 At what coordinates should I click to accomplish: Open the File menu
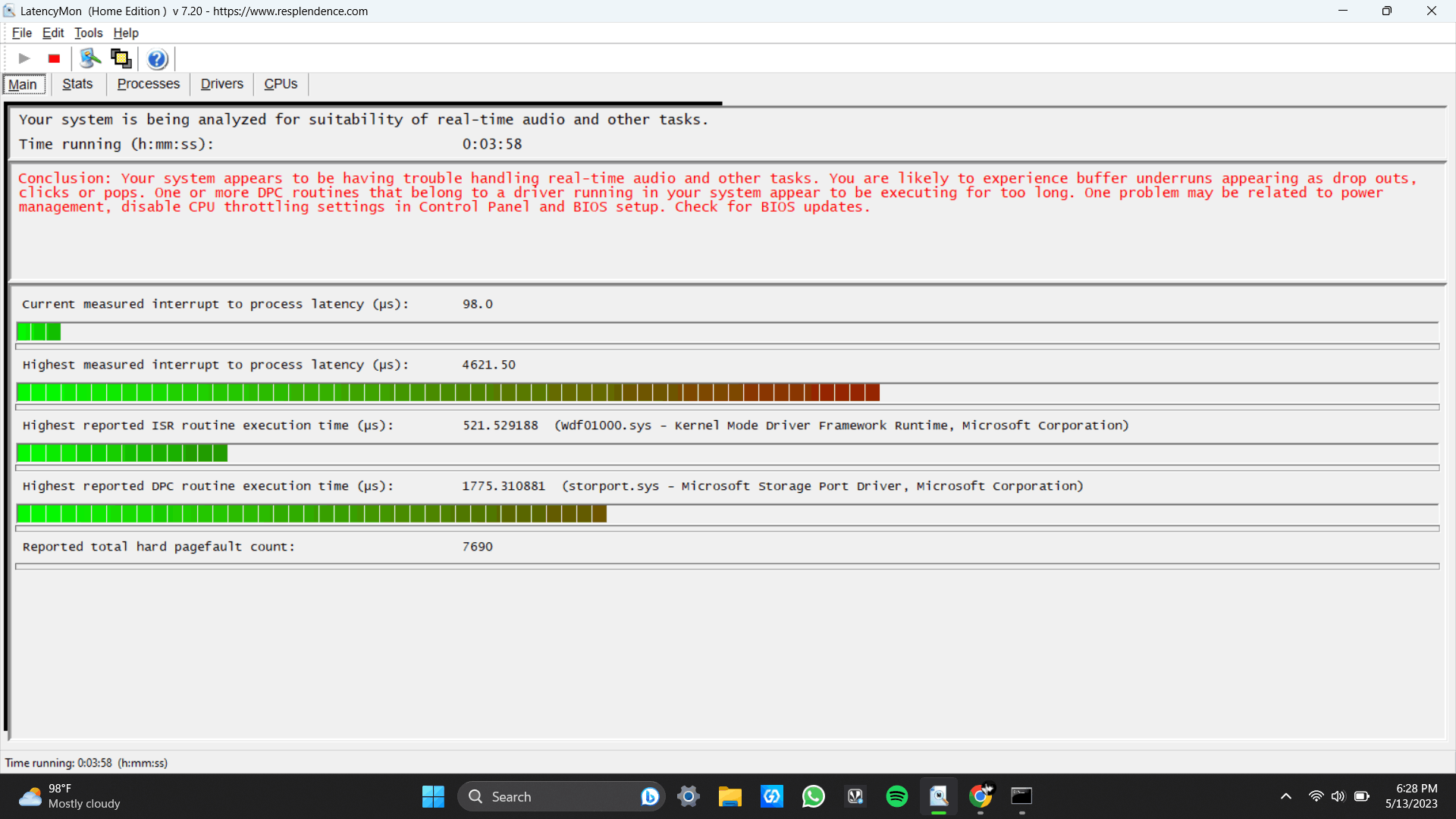tap(21, 33)
